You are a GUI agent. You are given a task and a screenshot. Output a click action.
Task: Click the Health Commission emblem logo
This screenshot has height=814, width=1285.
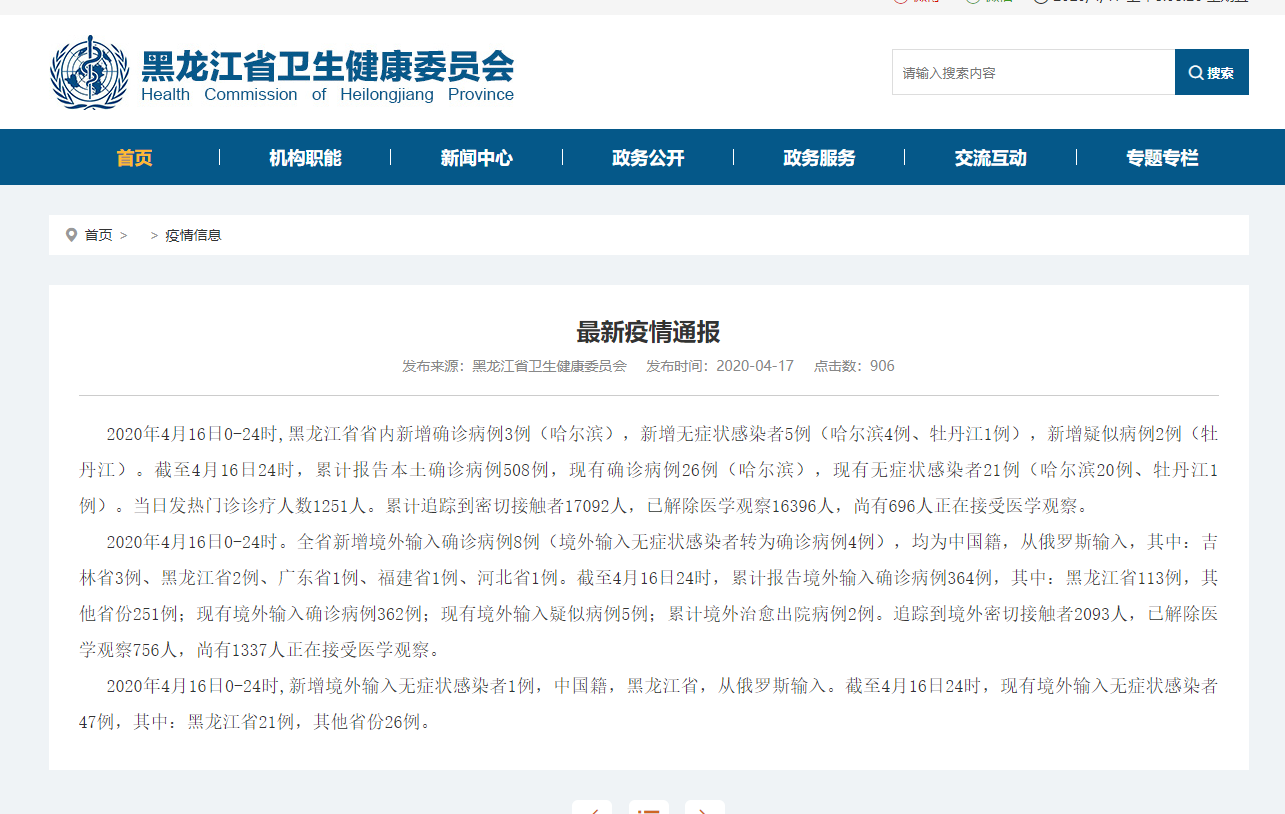point(90,72)
